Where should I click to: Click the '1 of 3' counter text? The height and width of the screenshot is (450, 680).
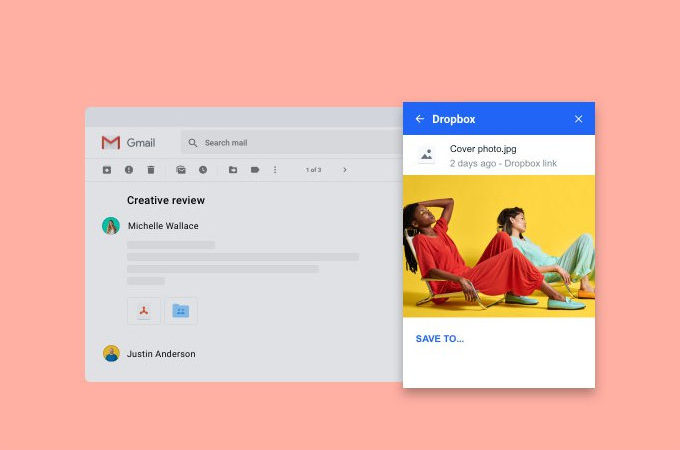coord(313,170)
